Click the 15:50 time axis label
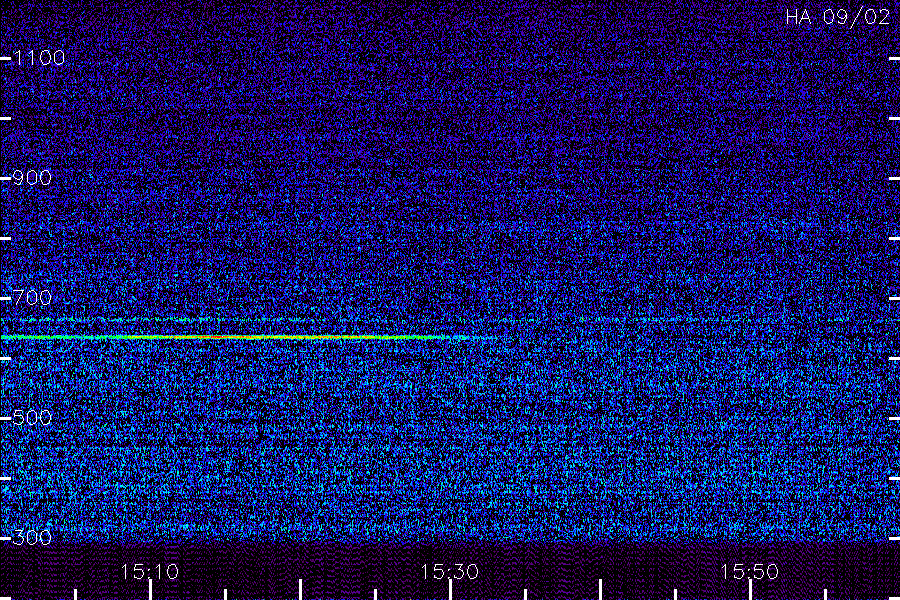900x600 pixels. point(749,572)
